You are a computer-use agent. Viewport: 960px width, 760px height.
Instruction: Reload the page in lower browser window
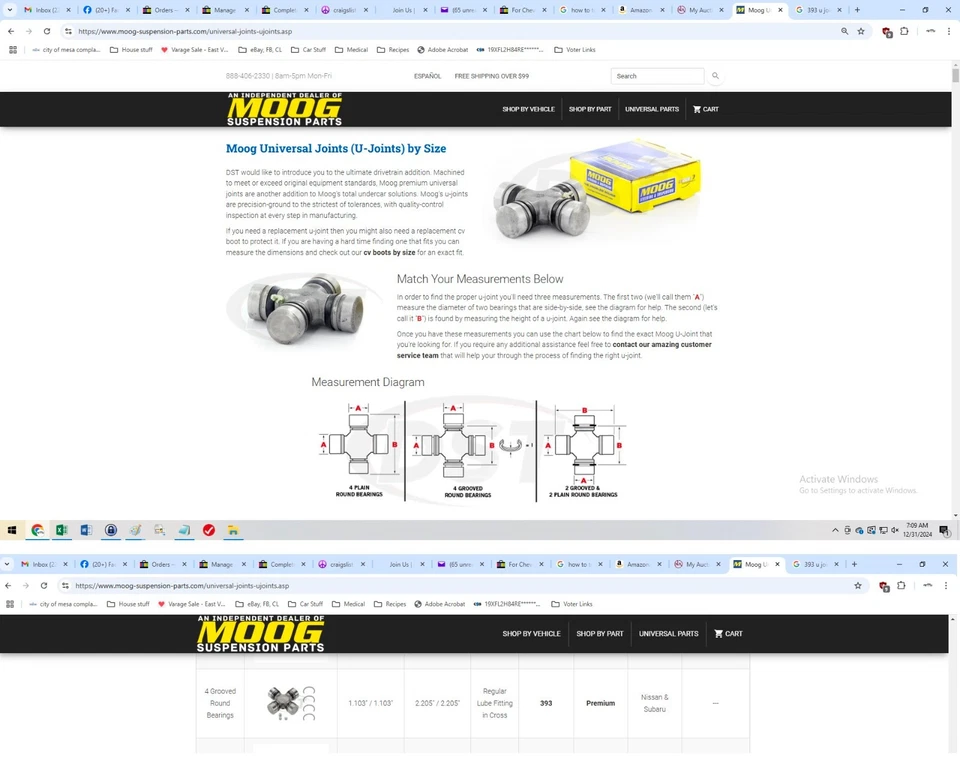[x=44, y=585]
